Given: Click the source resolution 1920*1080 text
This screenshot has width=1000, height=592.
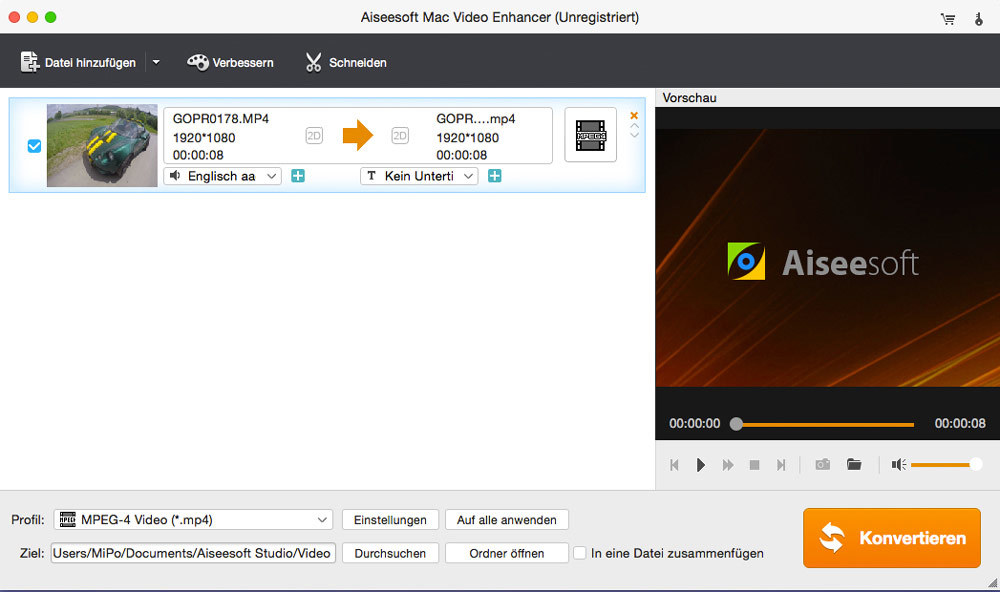Looking at the screenshot, I should [204, 138].
